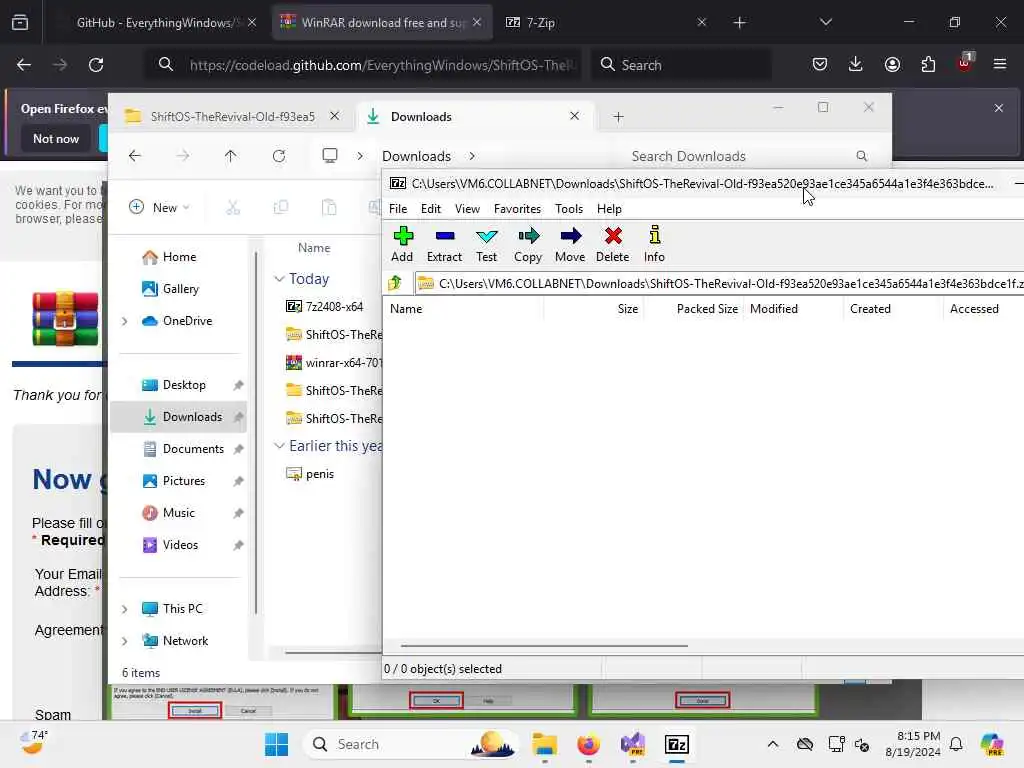
Task: Open the Firefox account icon
Action: (x=892, y=64)
